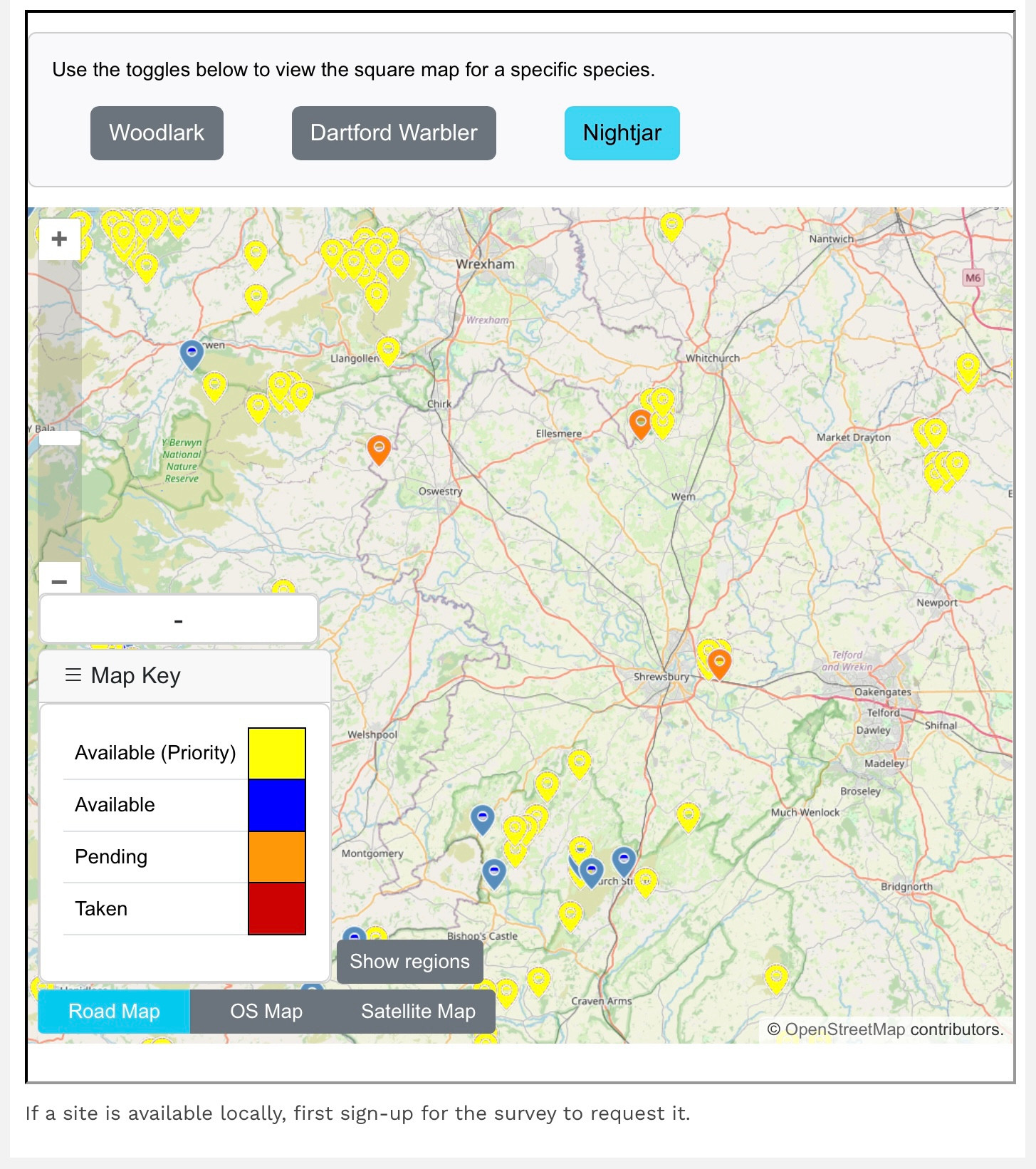Switch to the Road Map view
This screenshot has width=1036, height=1169.
114,1011
